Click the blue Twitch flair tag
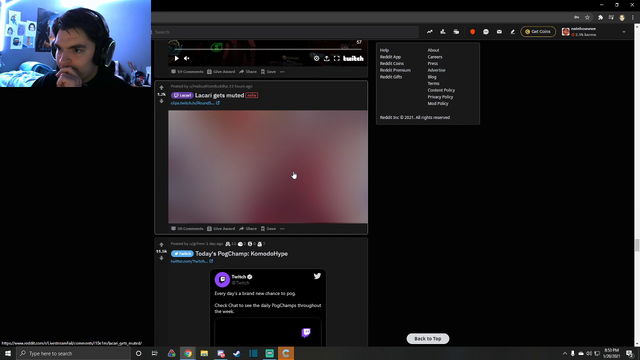Viewport: 640px width, 360px height. (x=182, y=253)
